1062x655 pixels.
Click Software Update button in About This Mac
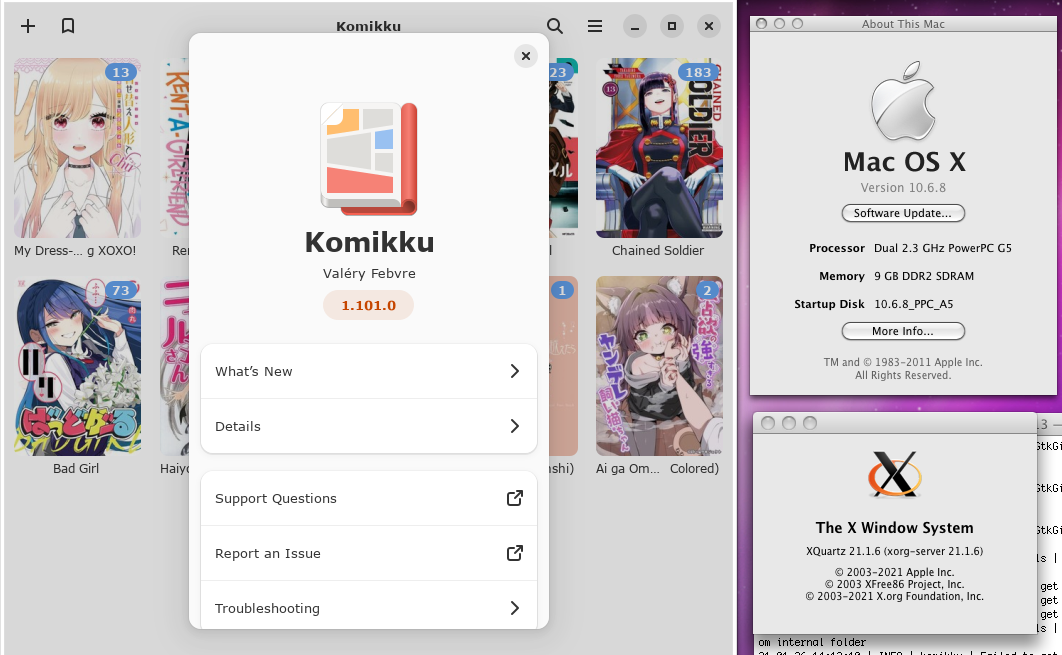[x=903, y=213]
